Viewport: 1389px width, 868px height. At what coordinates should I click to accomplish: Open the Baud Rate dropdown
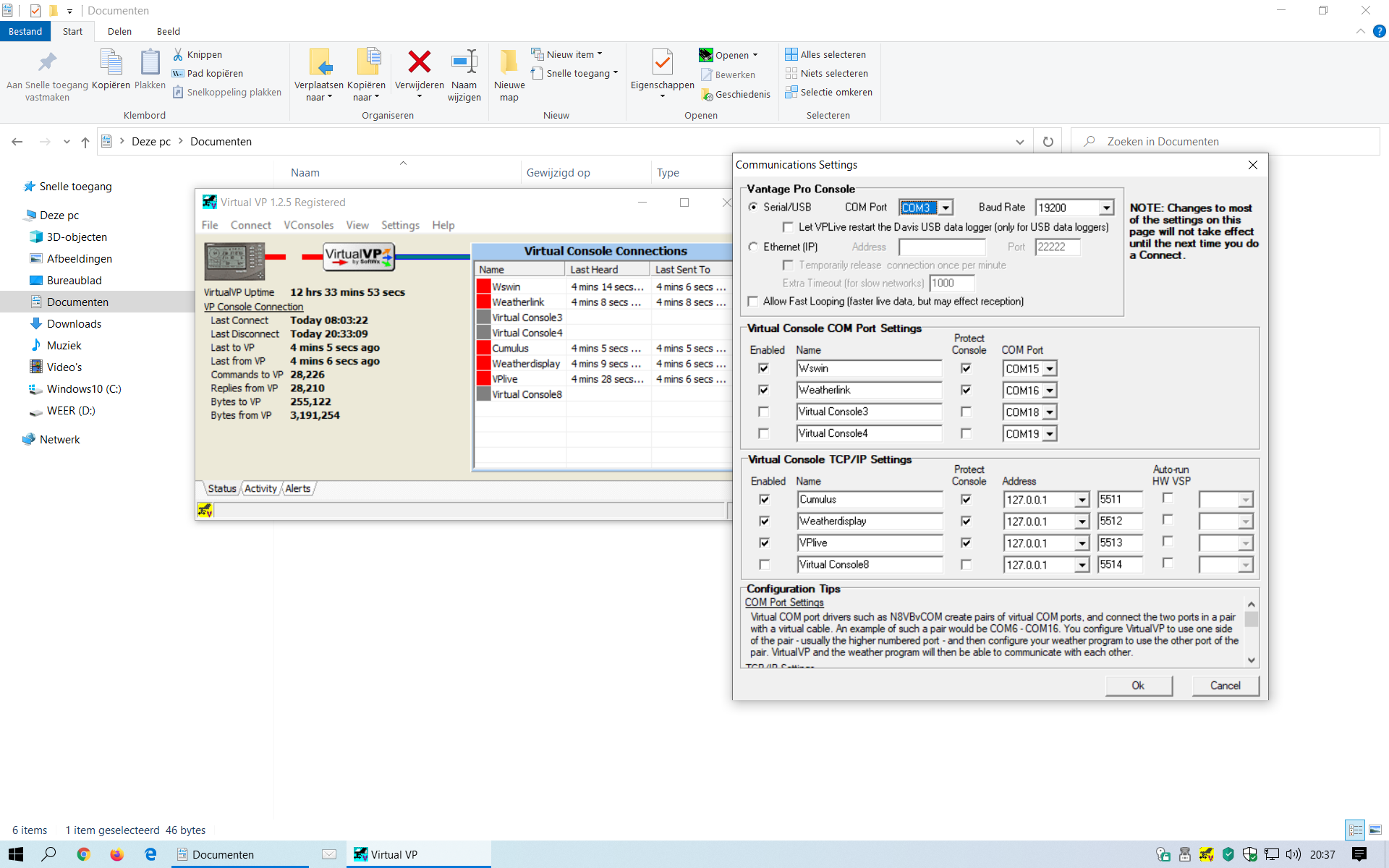(x=1106, y=208)
